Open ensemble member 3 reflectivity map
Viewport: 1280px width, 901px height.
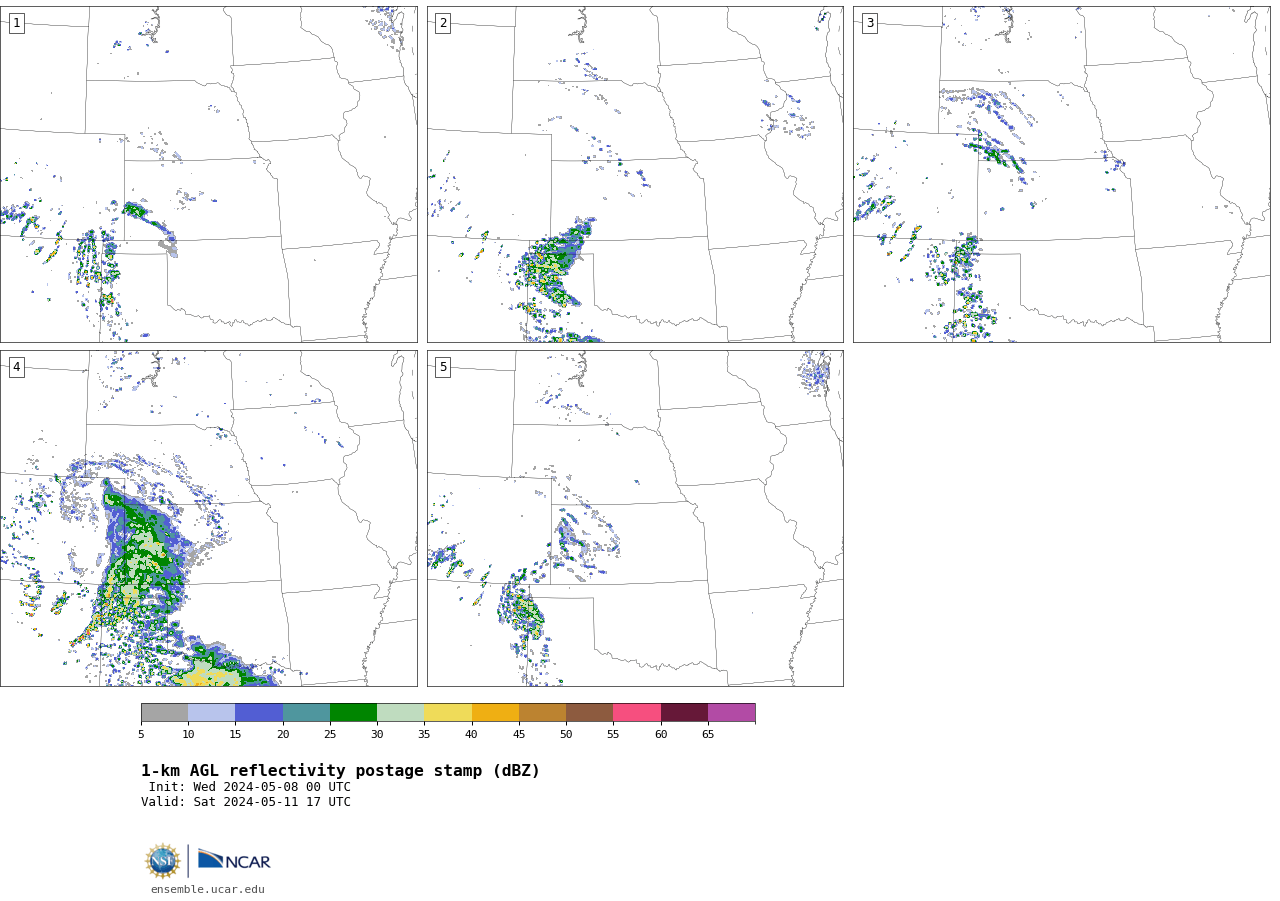pyautogui.click(x=1061, y=174)
